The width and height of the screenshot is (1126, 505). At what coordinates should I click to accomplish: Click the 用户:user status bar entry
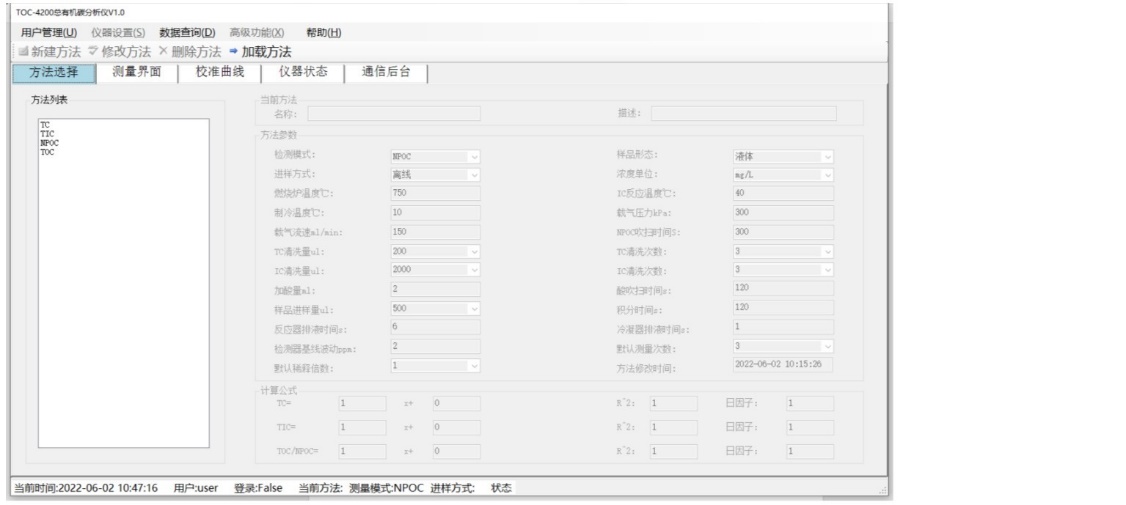point(195,488)
